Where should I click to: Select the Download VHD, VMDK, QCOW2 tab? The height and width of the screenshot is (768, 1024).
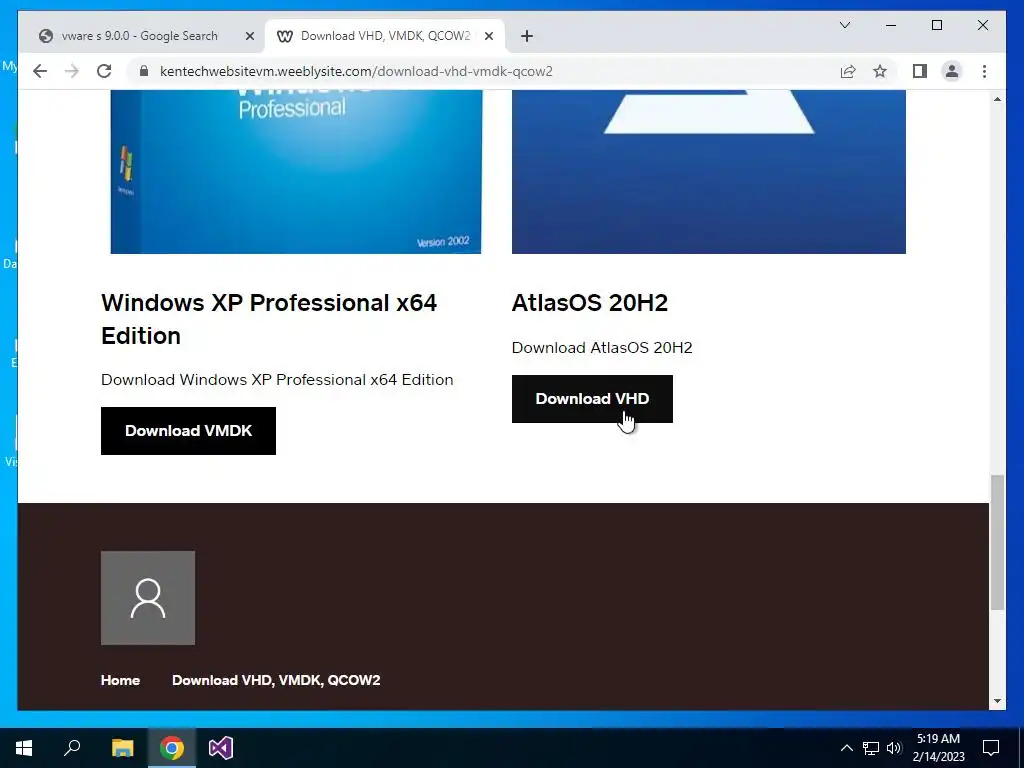385,36
